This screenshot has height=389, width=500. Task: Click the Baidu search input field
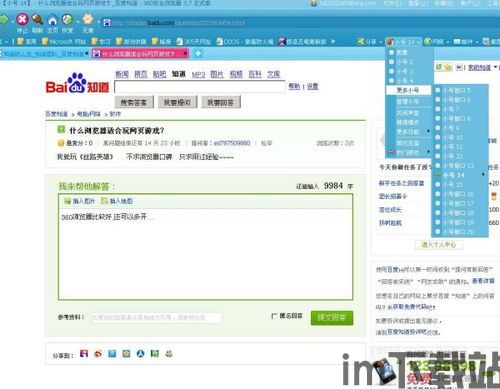tap(199, 87)
